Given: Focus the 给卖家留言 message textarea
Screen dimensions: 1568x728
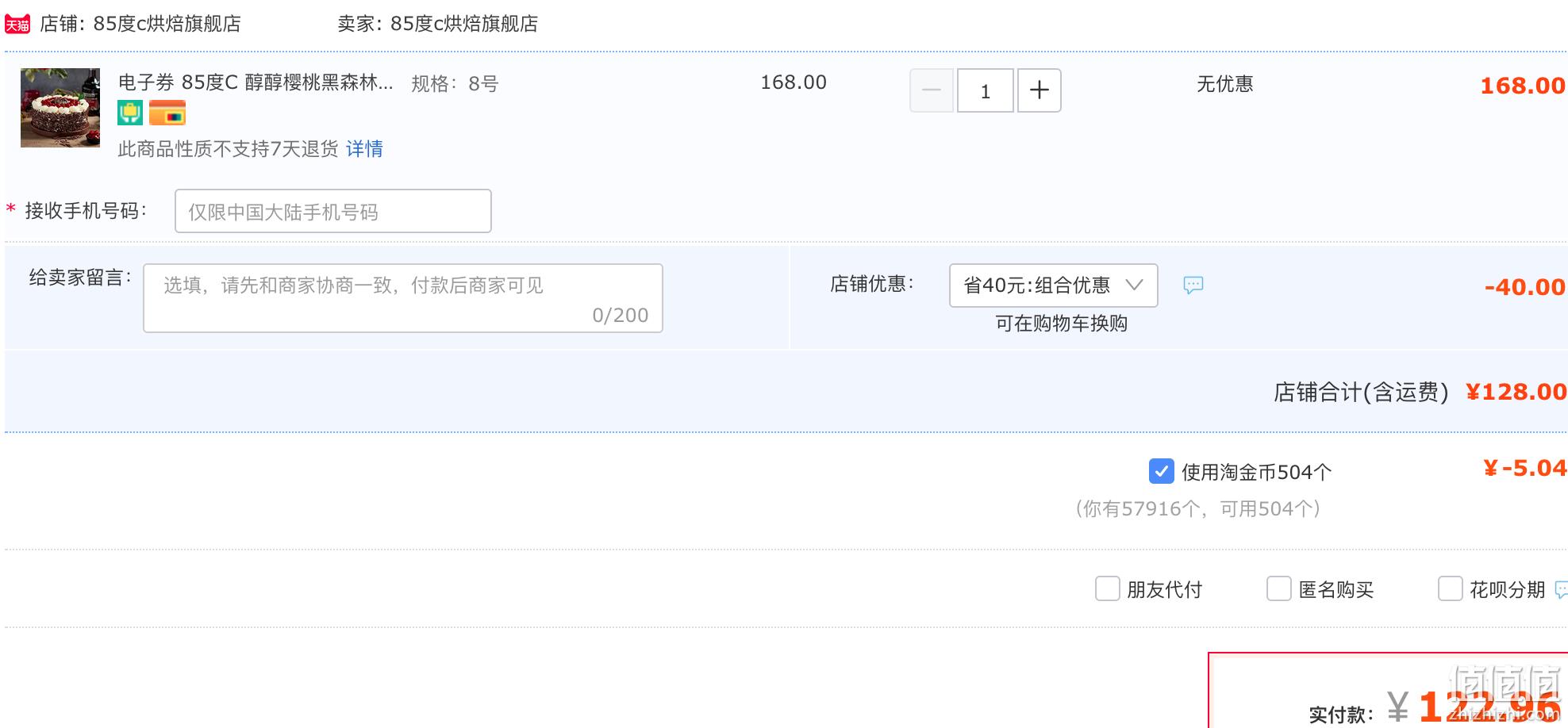Looking at the screenshot, I should pyautogui.click(x=403, y=298).
